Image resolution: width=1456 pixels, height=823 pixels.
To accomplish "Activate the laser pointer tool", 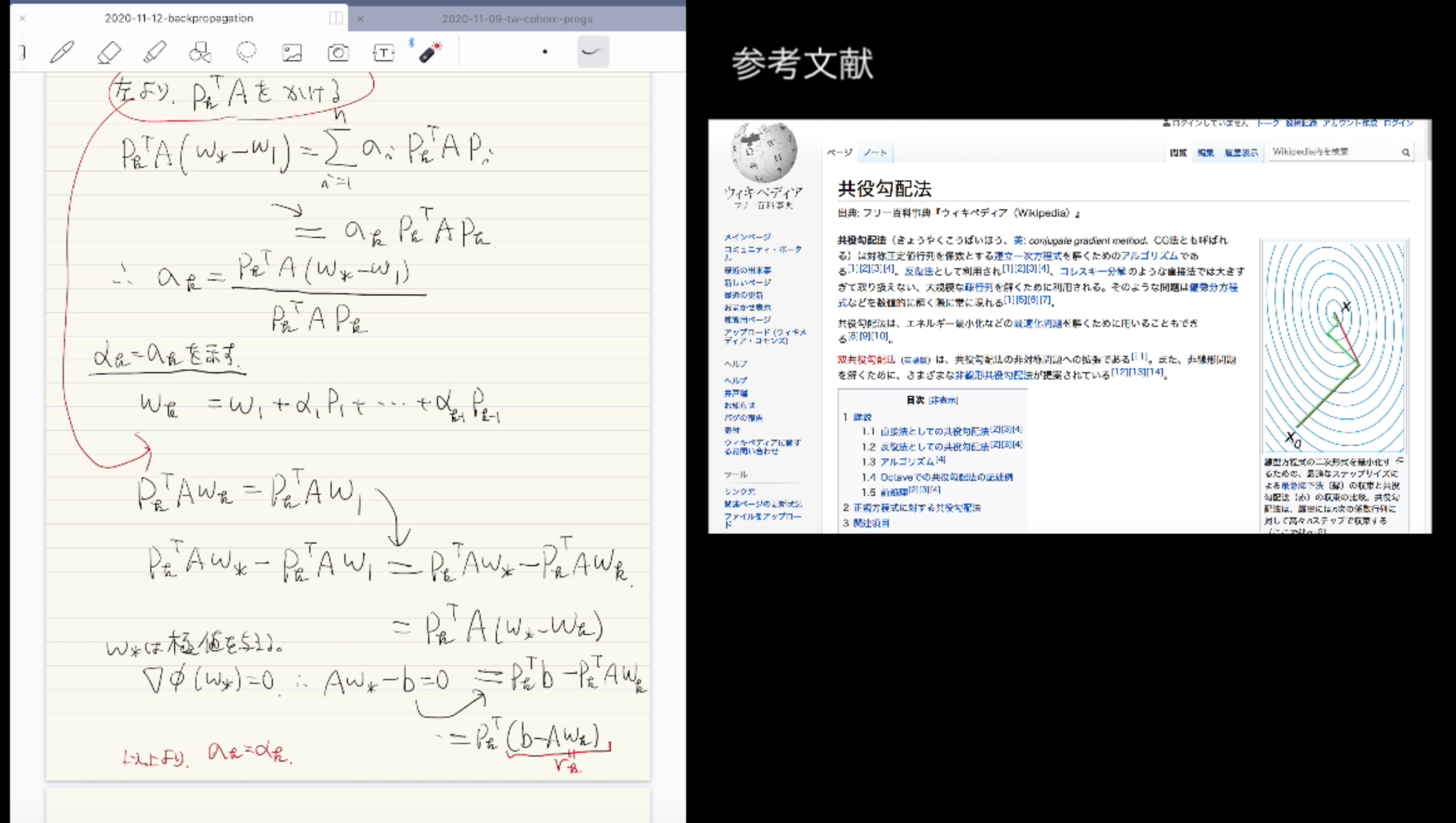I will (429, 52).
